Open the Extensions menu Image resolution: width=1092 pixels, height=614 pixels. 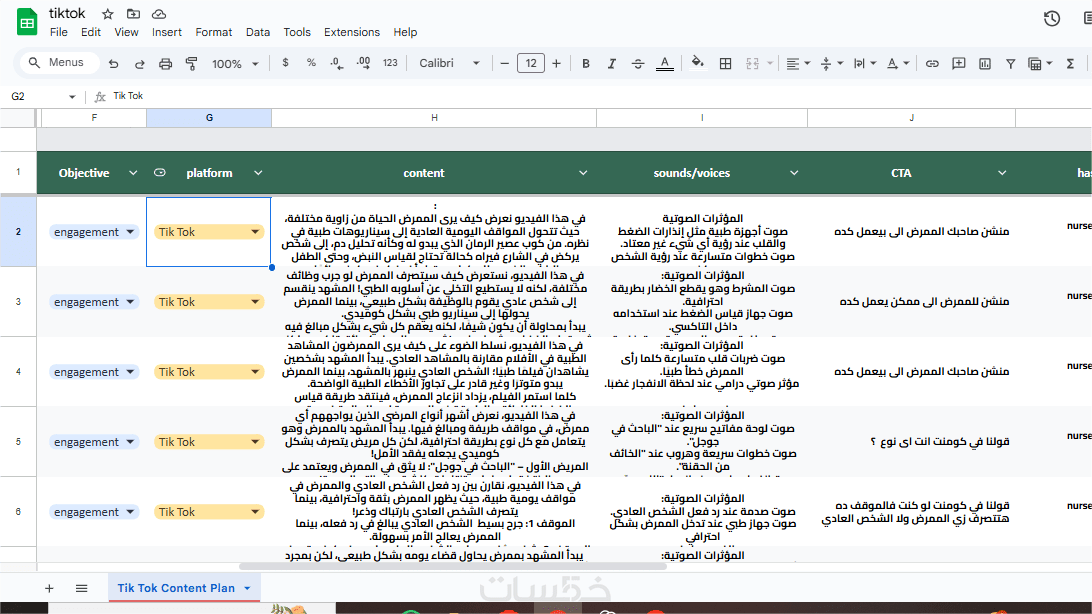pyautogui.click(x=352, y=32)
